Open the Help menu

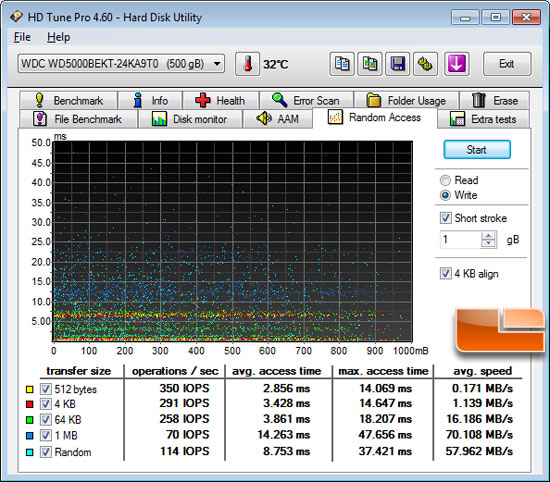coord(59,37)
